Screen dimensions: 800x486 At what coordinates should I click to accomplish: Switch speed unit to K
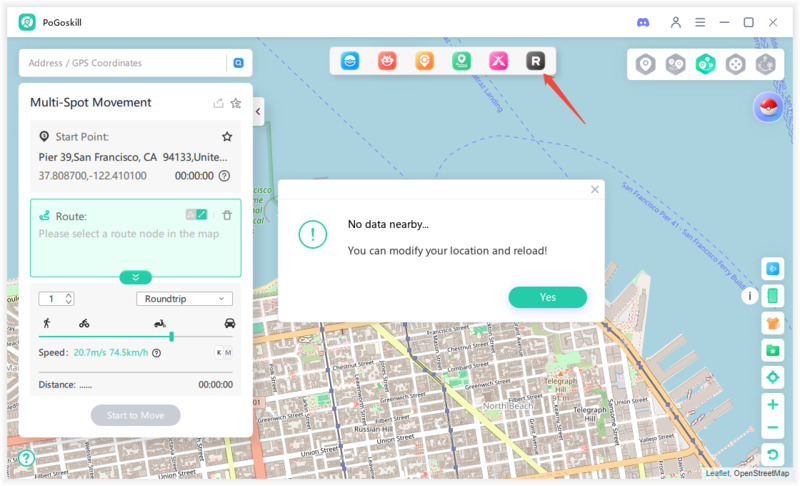(x=218, y=353)
